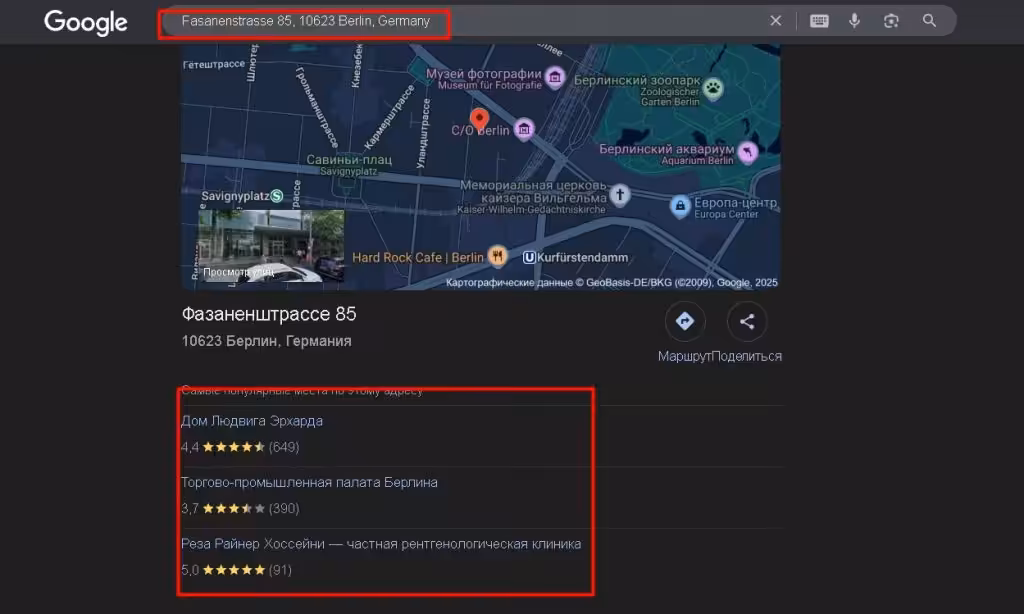Click the Kurfürstendamm U-Bahn station icon

[x=529, y=257]
